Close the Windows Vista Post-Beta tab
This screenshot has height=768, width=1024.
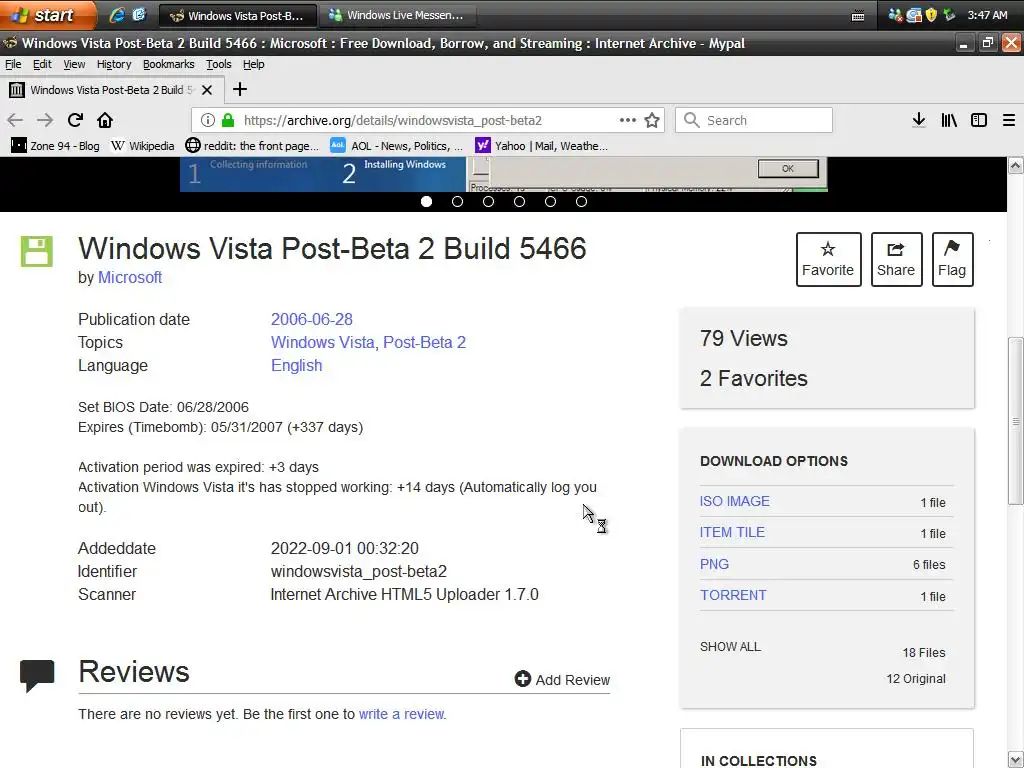click(x=207, y=90)
